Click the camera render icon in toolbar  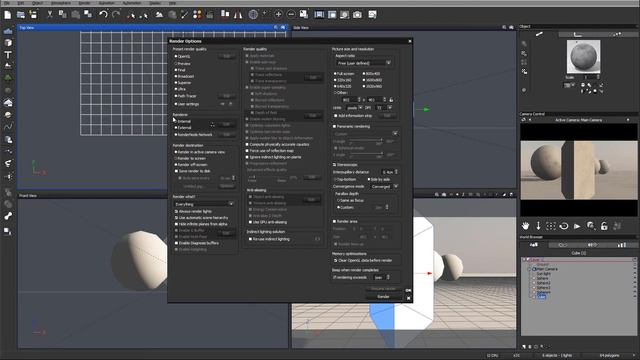pyautogui.click(x=358, y=15)
